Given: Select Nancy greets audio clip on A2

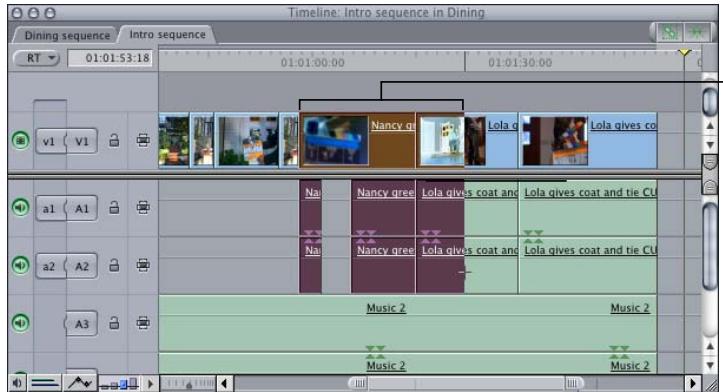Looking at the screenshot, I should pyautogui.click(x=383, y=266).
